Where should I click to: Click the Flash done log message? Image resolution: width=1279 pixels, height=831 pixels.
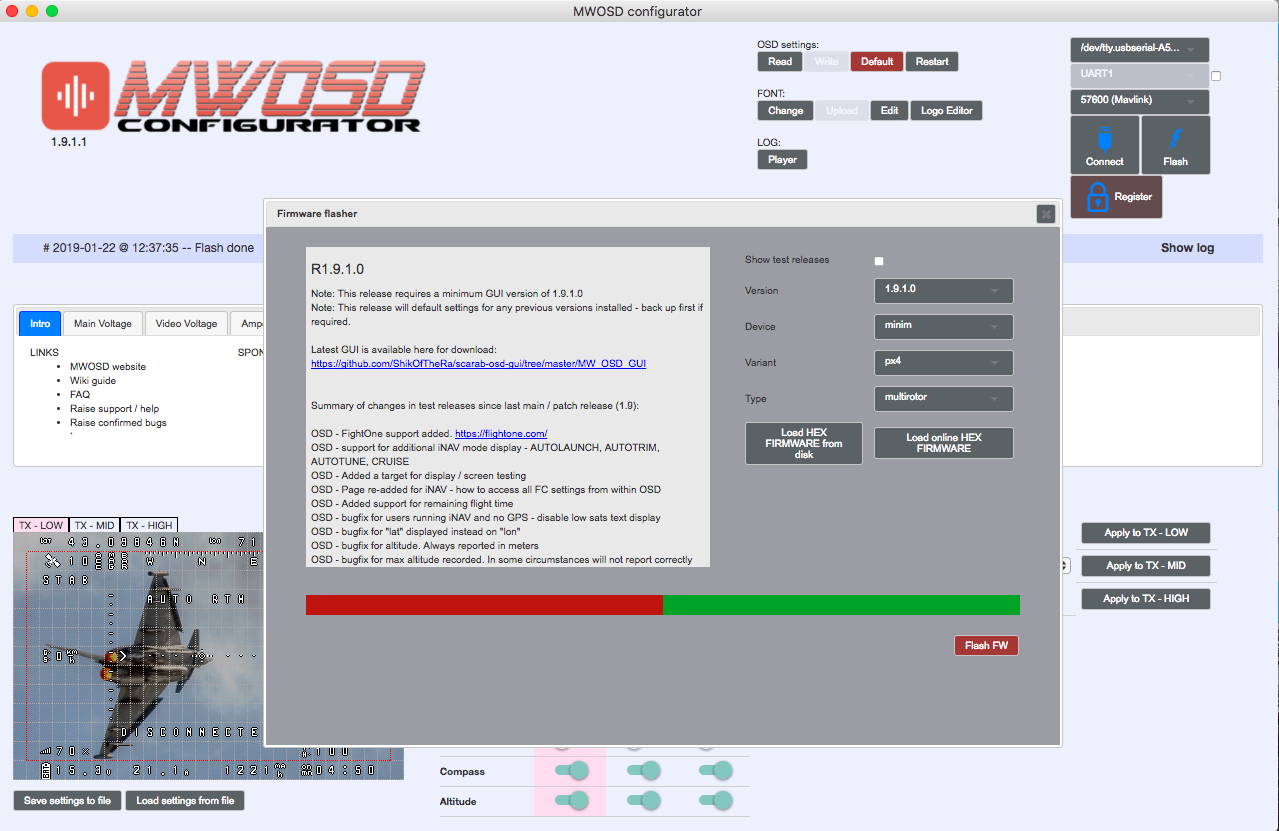(149, 248)
